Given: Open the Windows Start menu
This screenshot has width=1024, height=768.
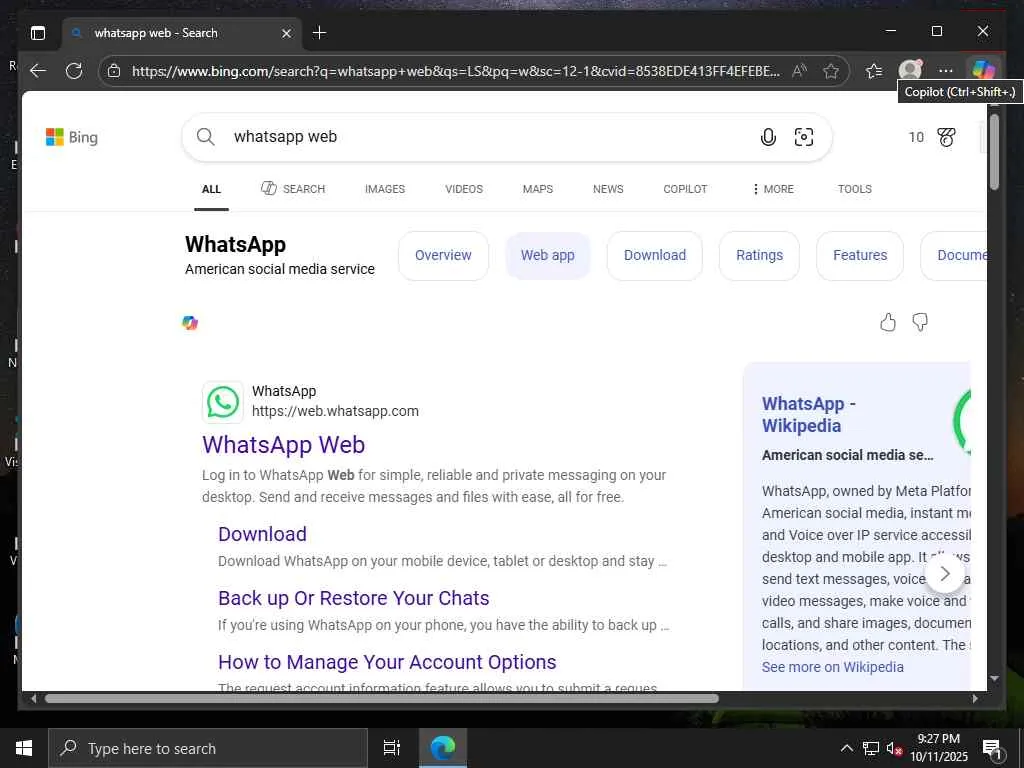Looking at the screenshot, I should [24, 748].
